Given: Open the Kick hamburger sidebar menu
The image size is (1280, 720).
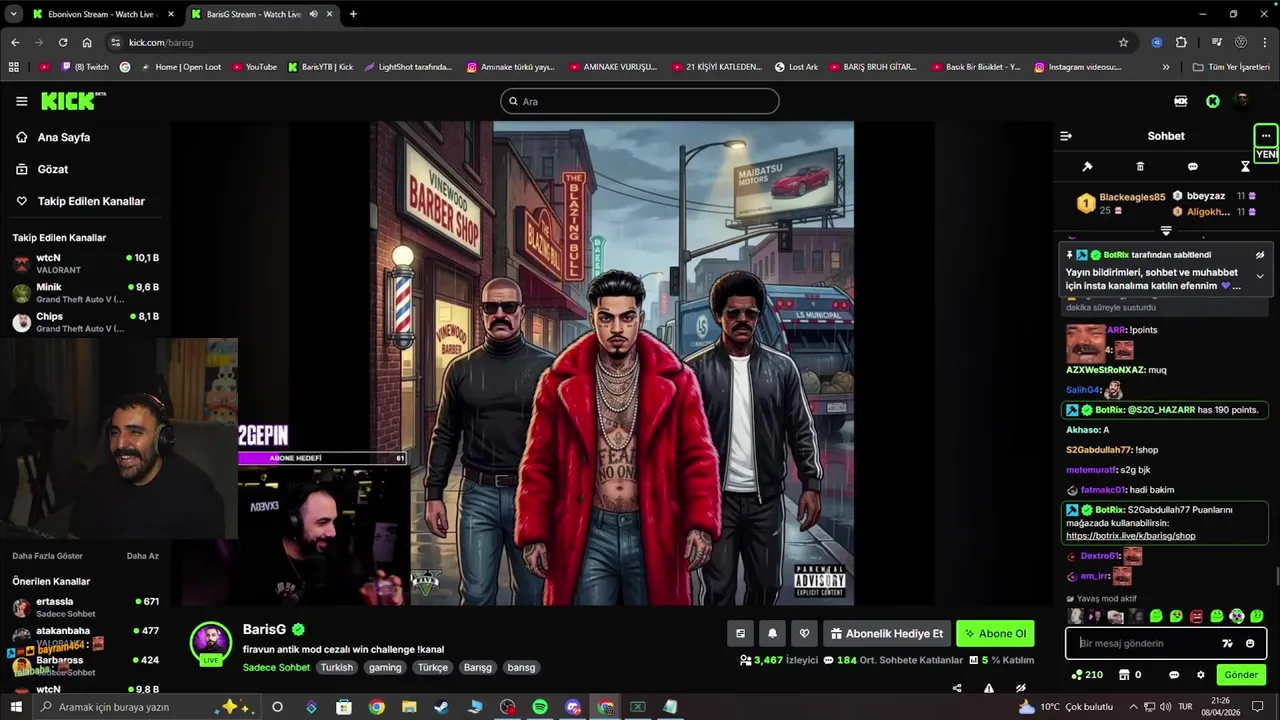Looking at the screenshot, I should [21, 101].
